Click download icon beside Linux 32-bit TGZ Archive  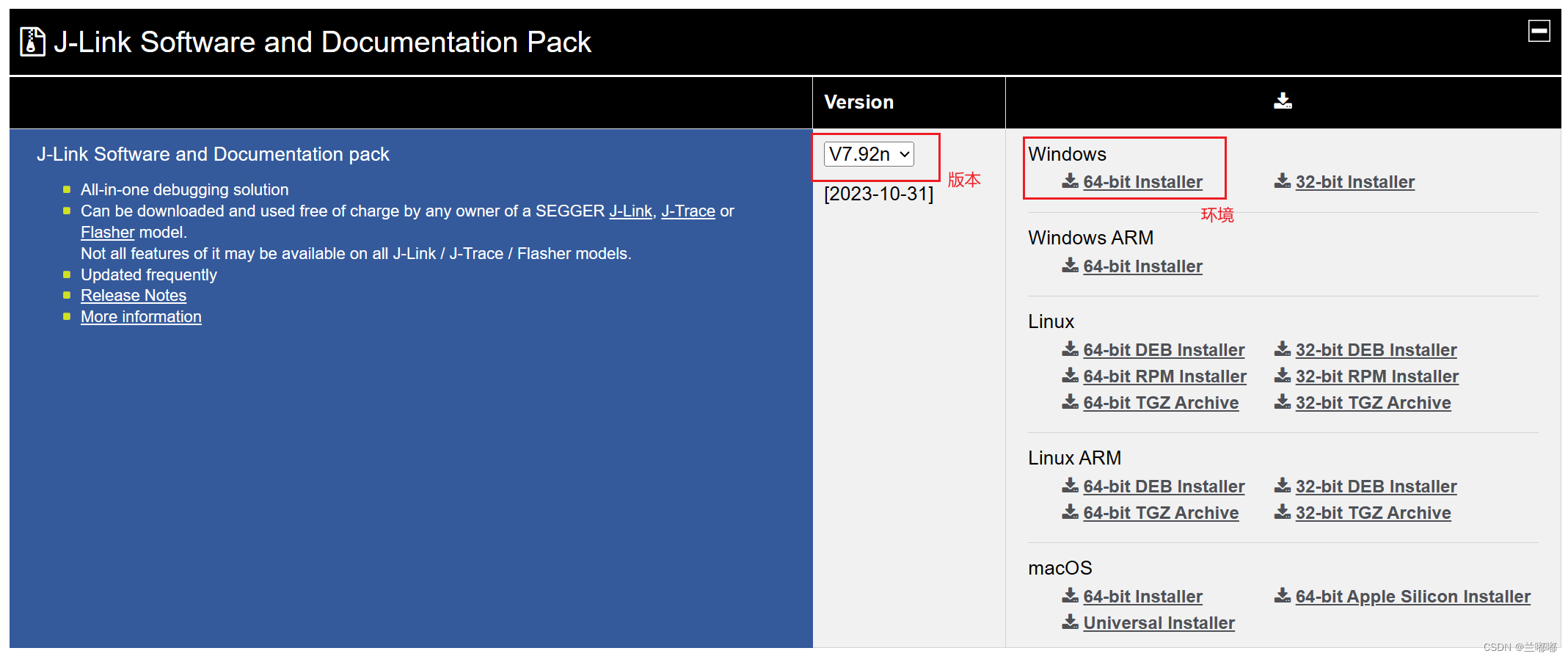pyautogui.click(x=1283, y=401)
